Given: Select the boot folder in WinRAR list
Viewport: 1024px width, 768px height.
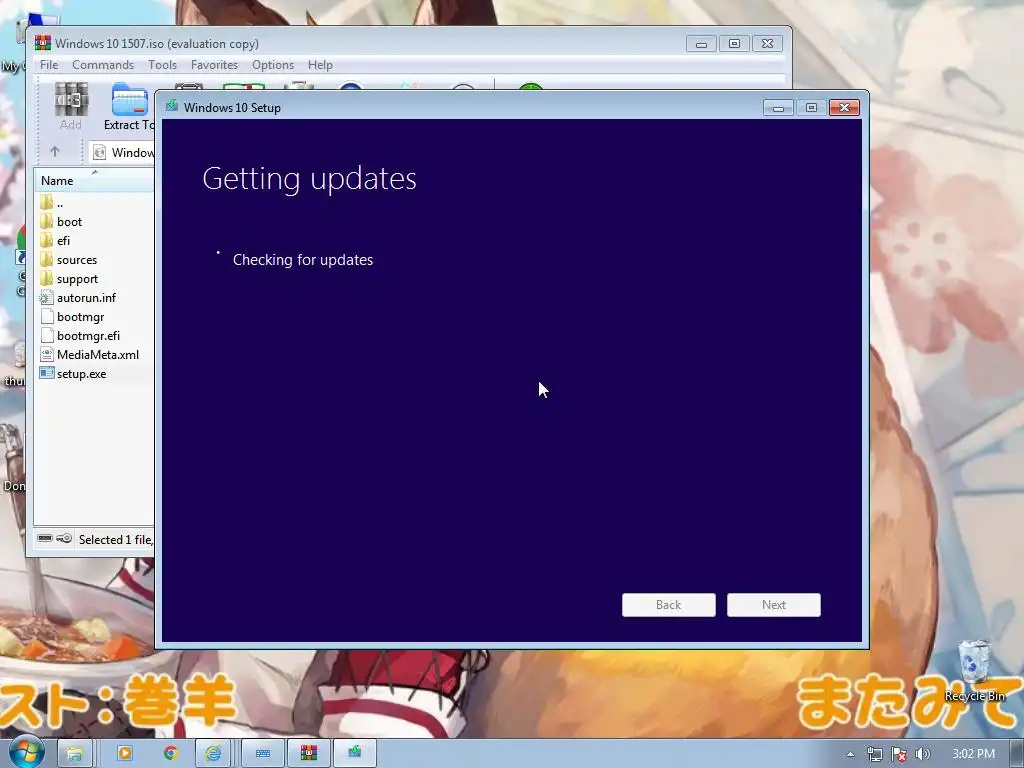Looking at the screenshot, I should (x=69, y=222).
